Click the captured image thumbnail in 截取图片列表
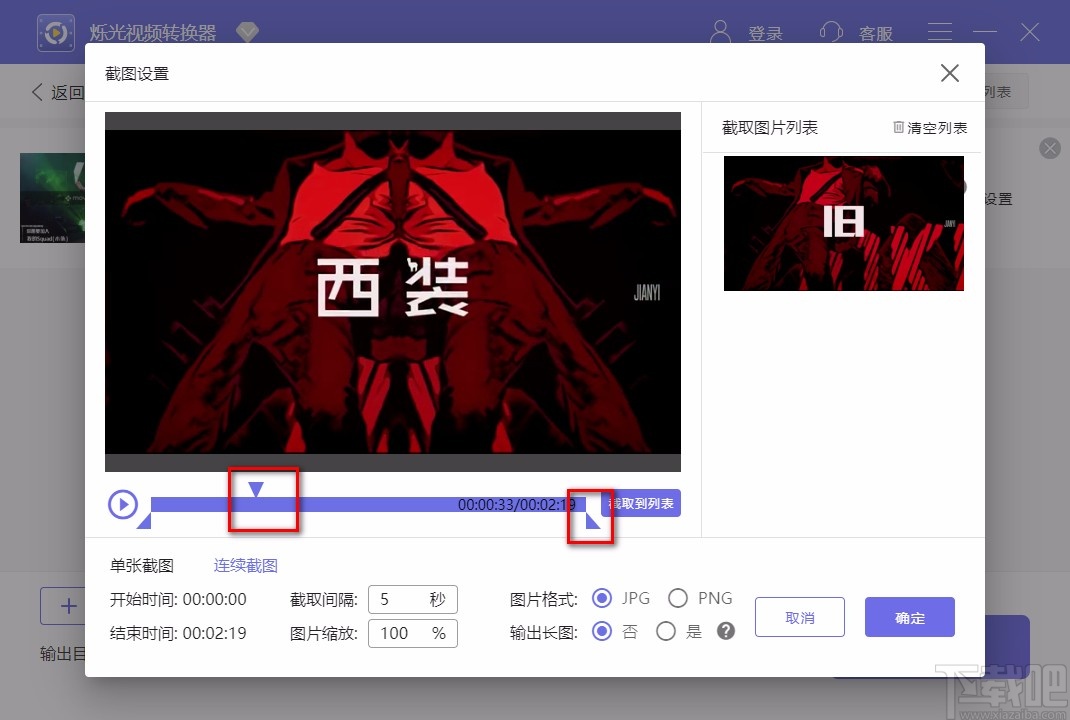1070x720 pixels. [x=843, y=223]
